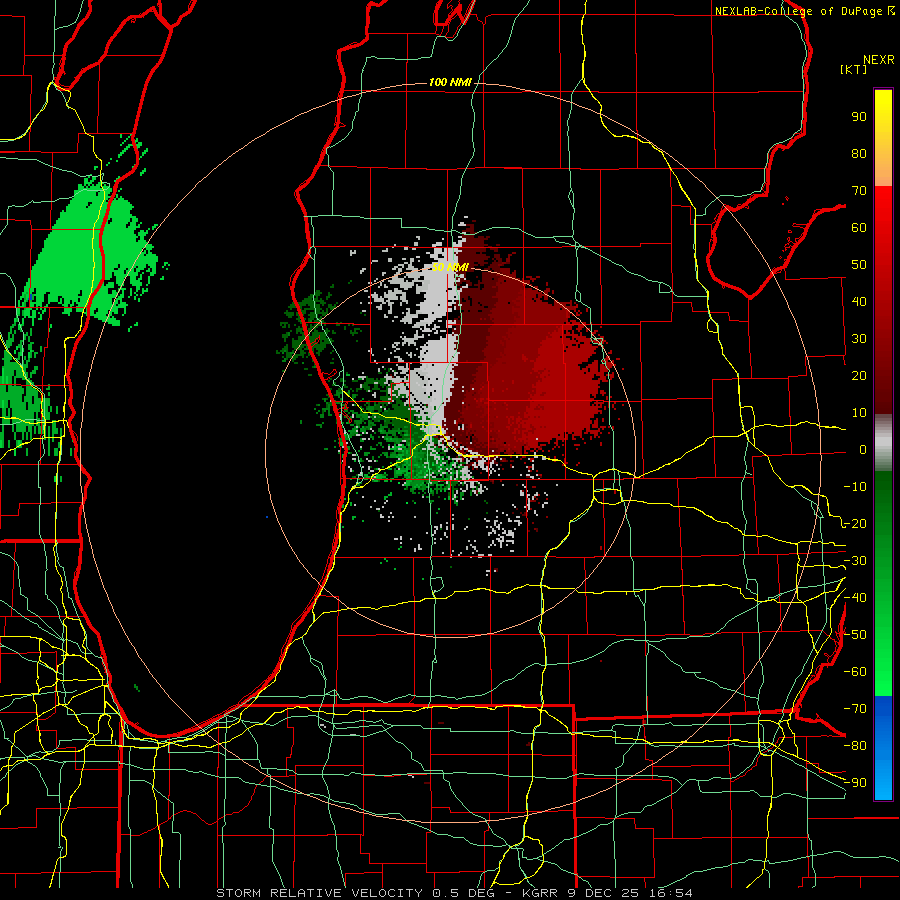Viewport: 900px width, 900px height.
Task: Click the -70 value on the velocity scale
Action: pos(855,709)
